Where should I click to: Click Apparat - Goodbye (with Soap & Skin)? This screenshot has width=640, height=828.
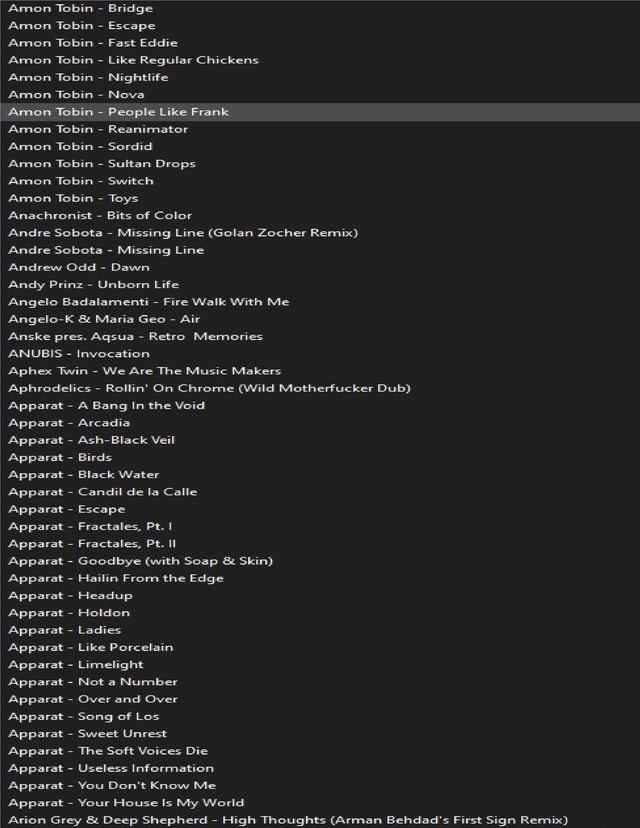[140, 561]
